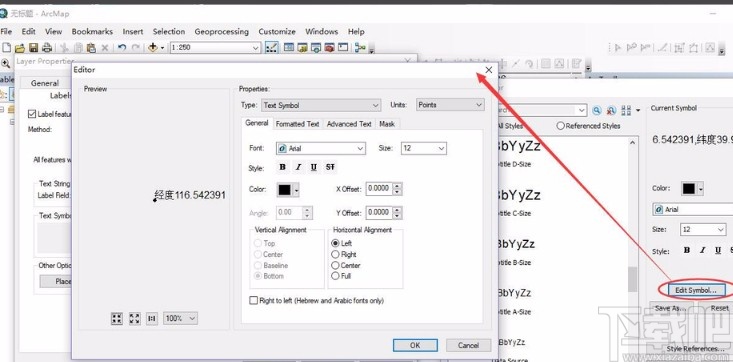Open the Size dropdown in Editor
The image size is (733, 362).
tap(424, 148)
